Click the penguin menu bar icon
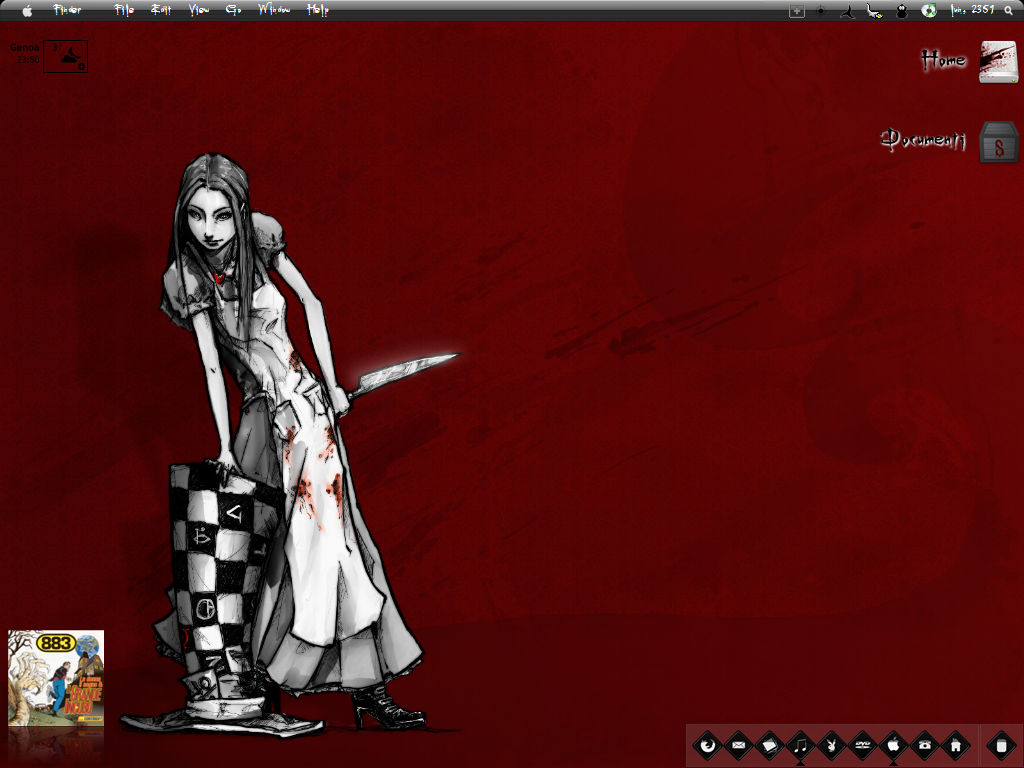1024x768 pixels. tap(902, 10)
